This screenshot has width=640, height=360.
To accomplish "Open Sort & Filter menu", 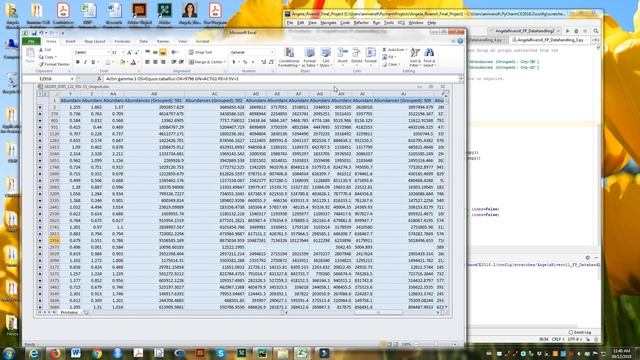I will pyautogui.click(x=415, y=58).
